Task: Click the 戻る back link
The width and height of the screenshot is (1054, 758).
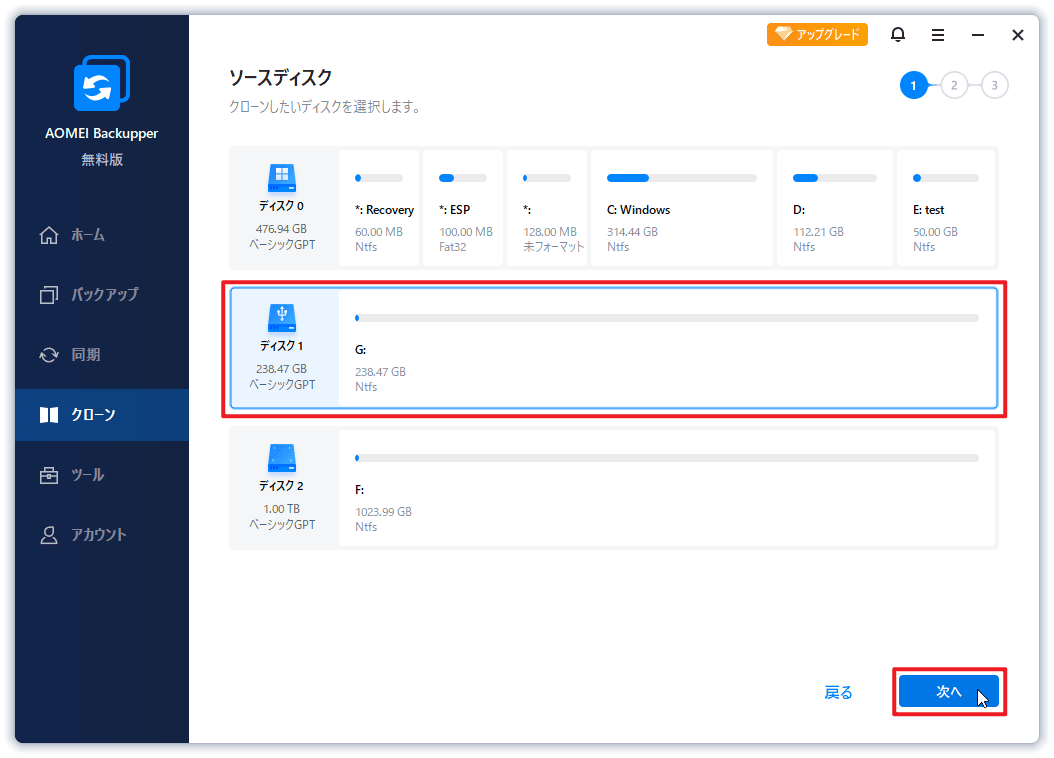Action: point(838,692)
